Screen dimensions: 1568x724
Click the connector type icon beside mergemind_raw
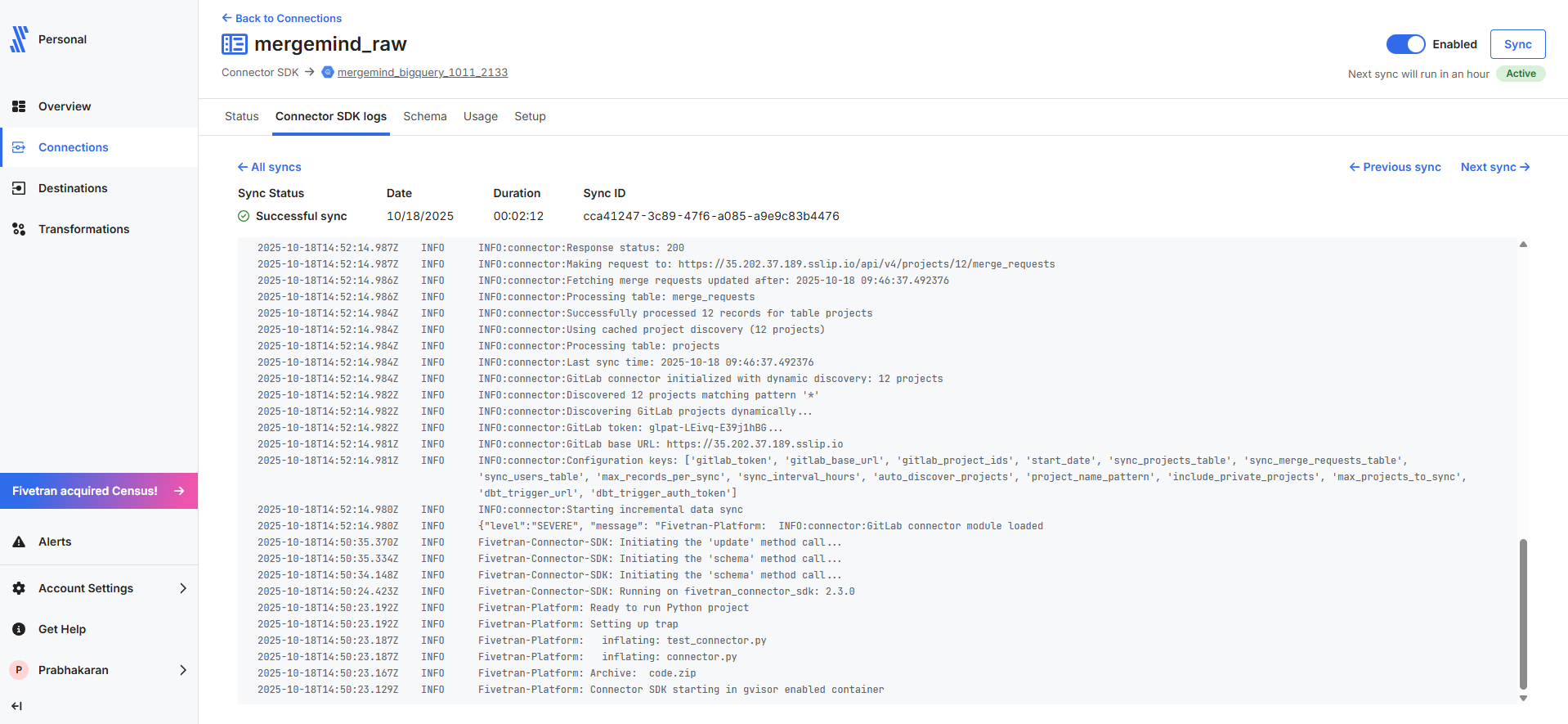pos(235,44)
